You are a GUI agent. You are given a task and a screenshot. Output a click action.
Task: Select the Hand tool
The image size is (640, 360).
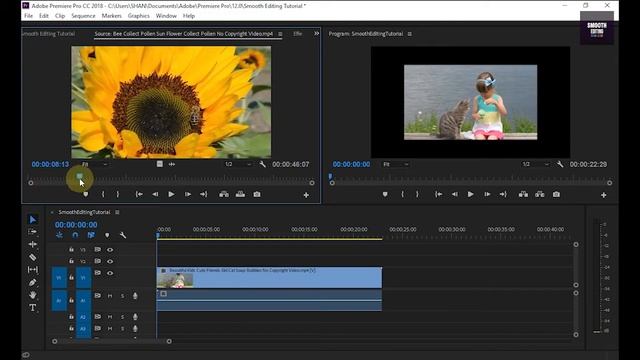tap(33, 295)
